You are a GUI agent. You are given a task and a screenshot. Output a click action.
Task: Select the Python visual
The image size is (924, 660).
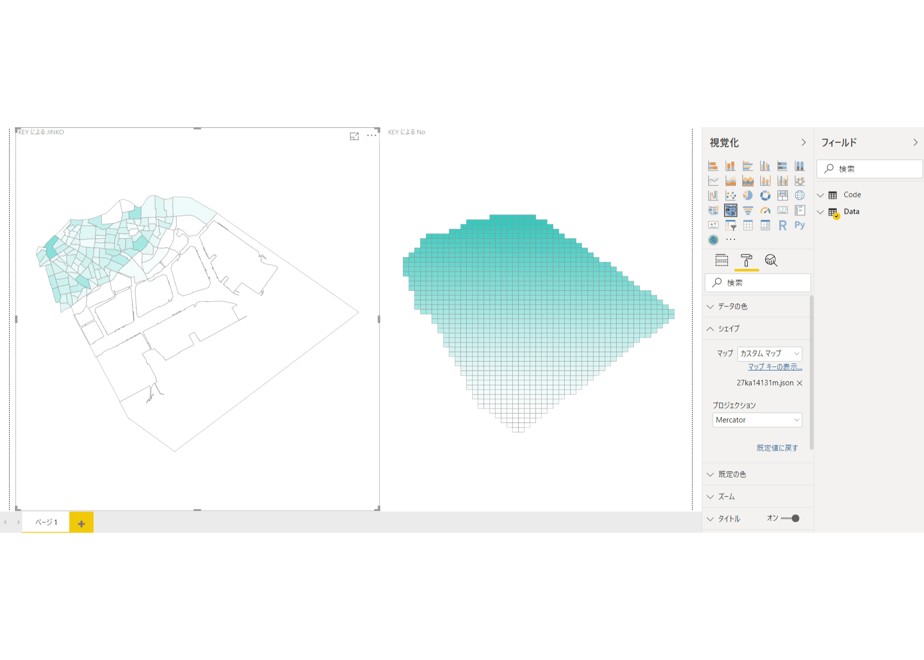click(x=800, y=225)
